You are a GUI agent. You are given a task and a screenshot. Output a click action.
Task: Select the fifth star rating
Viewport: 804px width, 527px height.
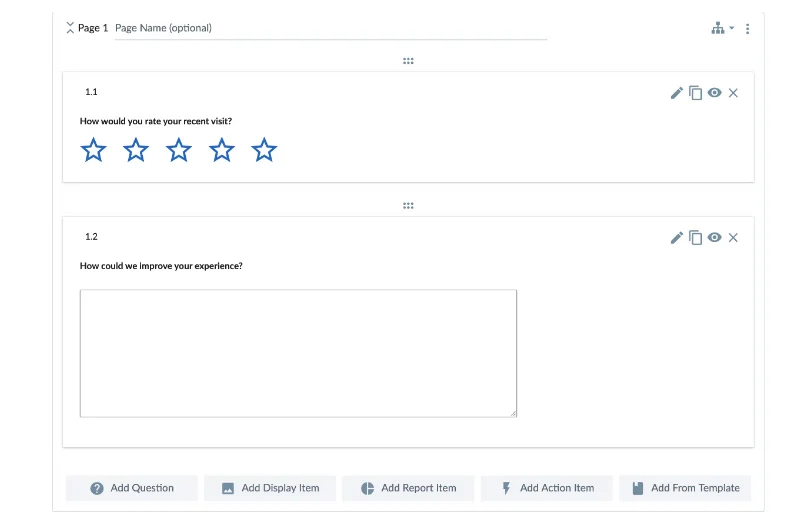264,150
